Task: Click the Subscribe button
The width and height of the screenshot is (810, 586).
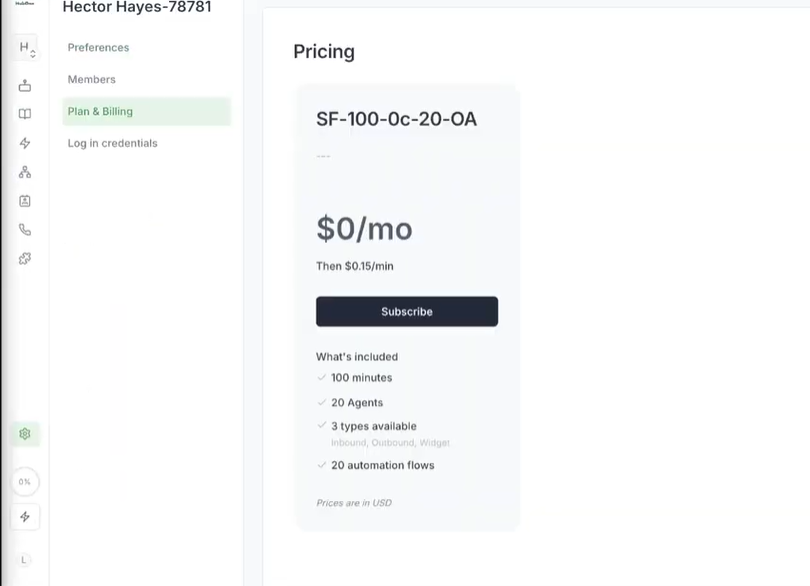Action: [x=407, y=312]
